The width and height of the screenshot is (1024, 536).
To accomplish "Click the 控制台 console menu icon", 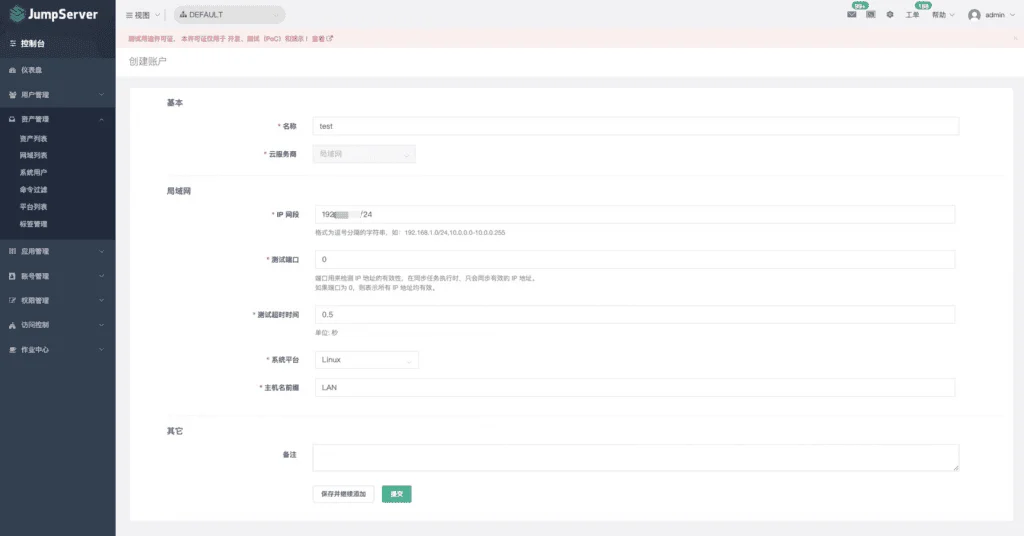I will pyautogui.click(x=12, y=44).
